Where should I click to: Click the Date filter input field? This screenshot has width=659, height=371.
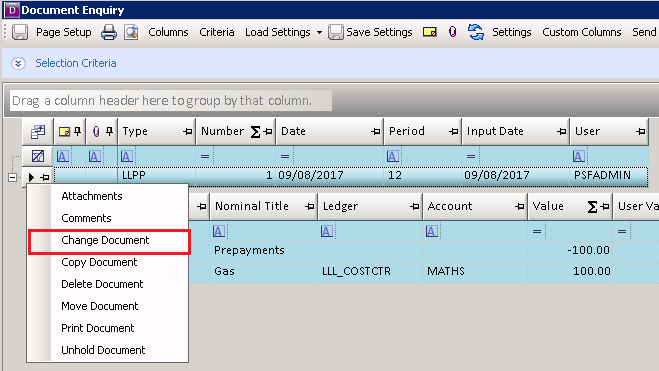point(337,156)
